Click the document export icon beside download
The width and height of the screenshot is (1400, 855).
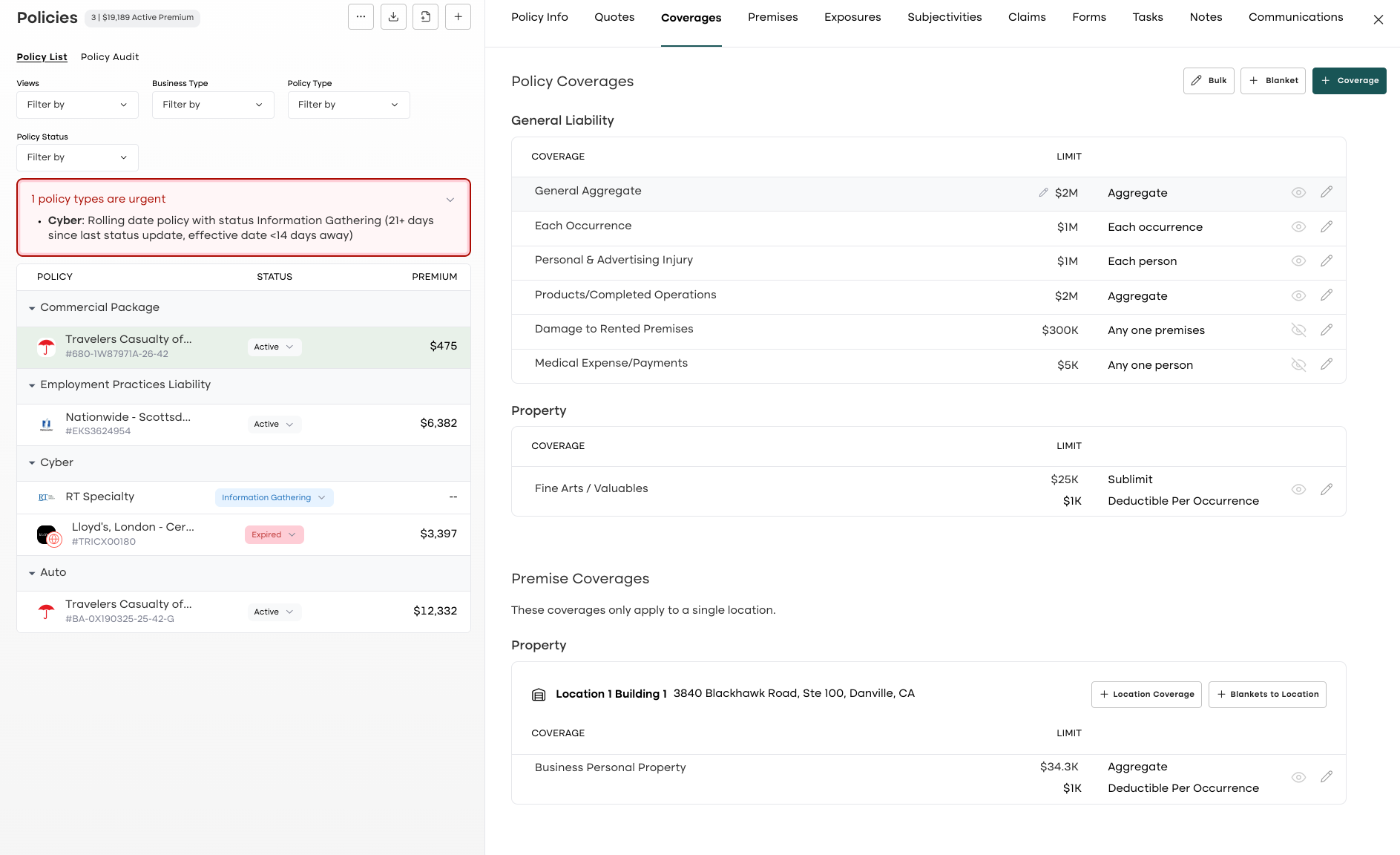(425, 17)
